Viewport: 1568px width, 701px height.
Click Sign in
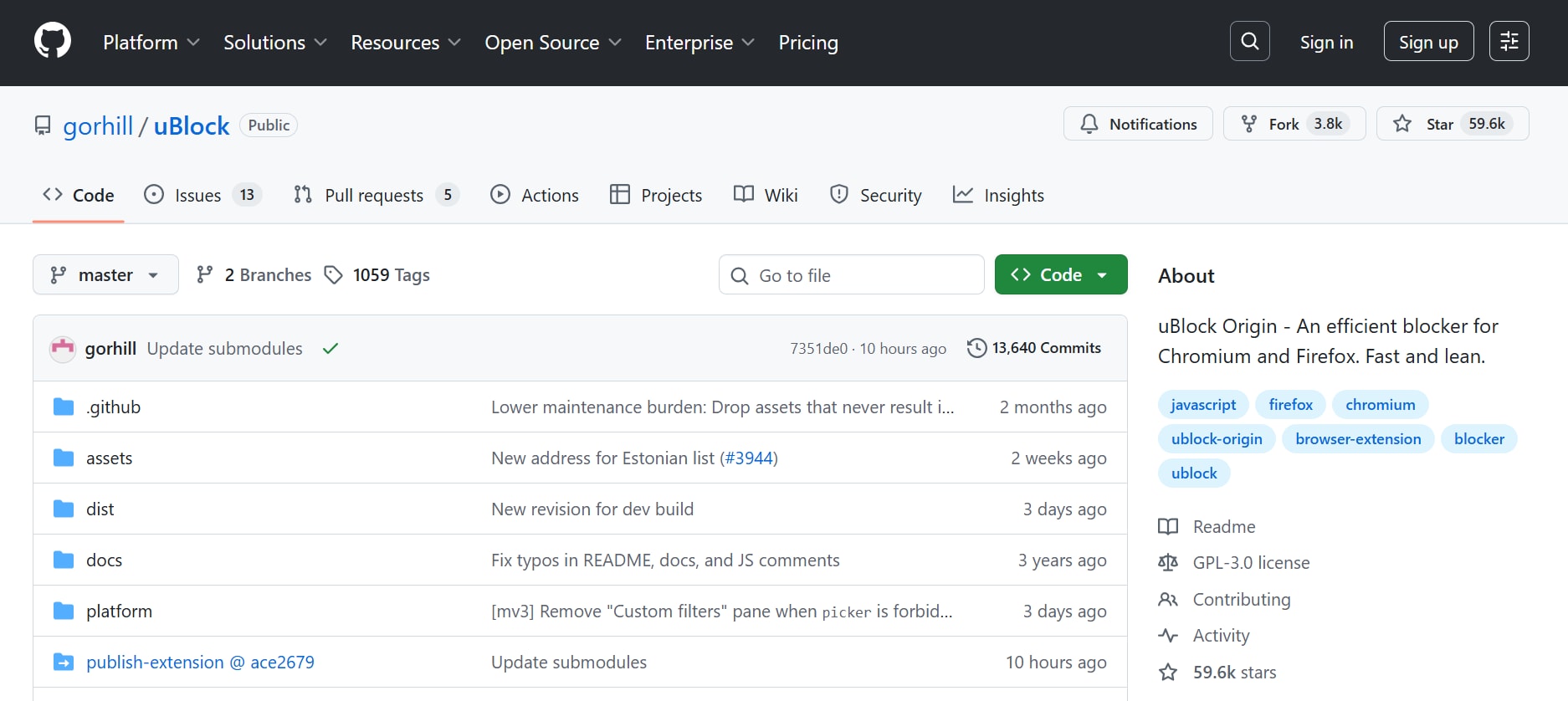point(1326,42)
